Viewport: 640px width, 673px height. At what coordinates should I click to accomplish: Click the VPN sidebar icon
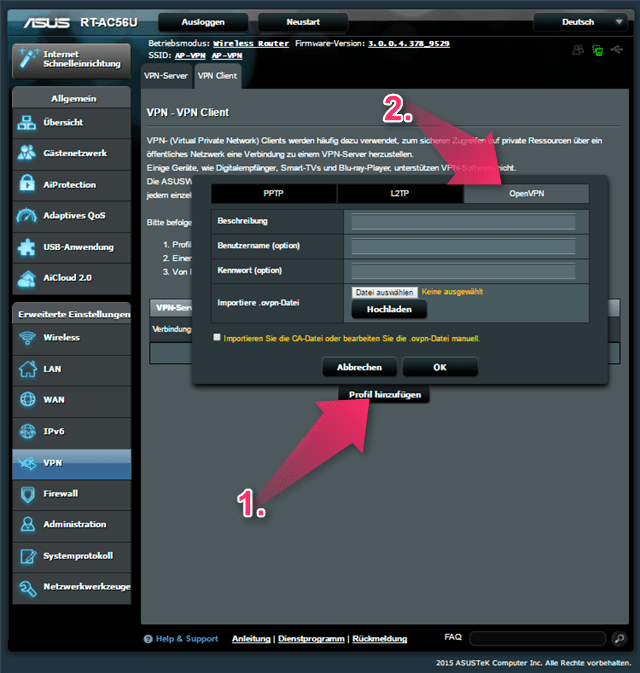(x=27, y=463)
